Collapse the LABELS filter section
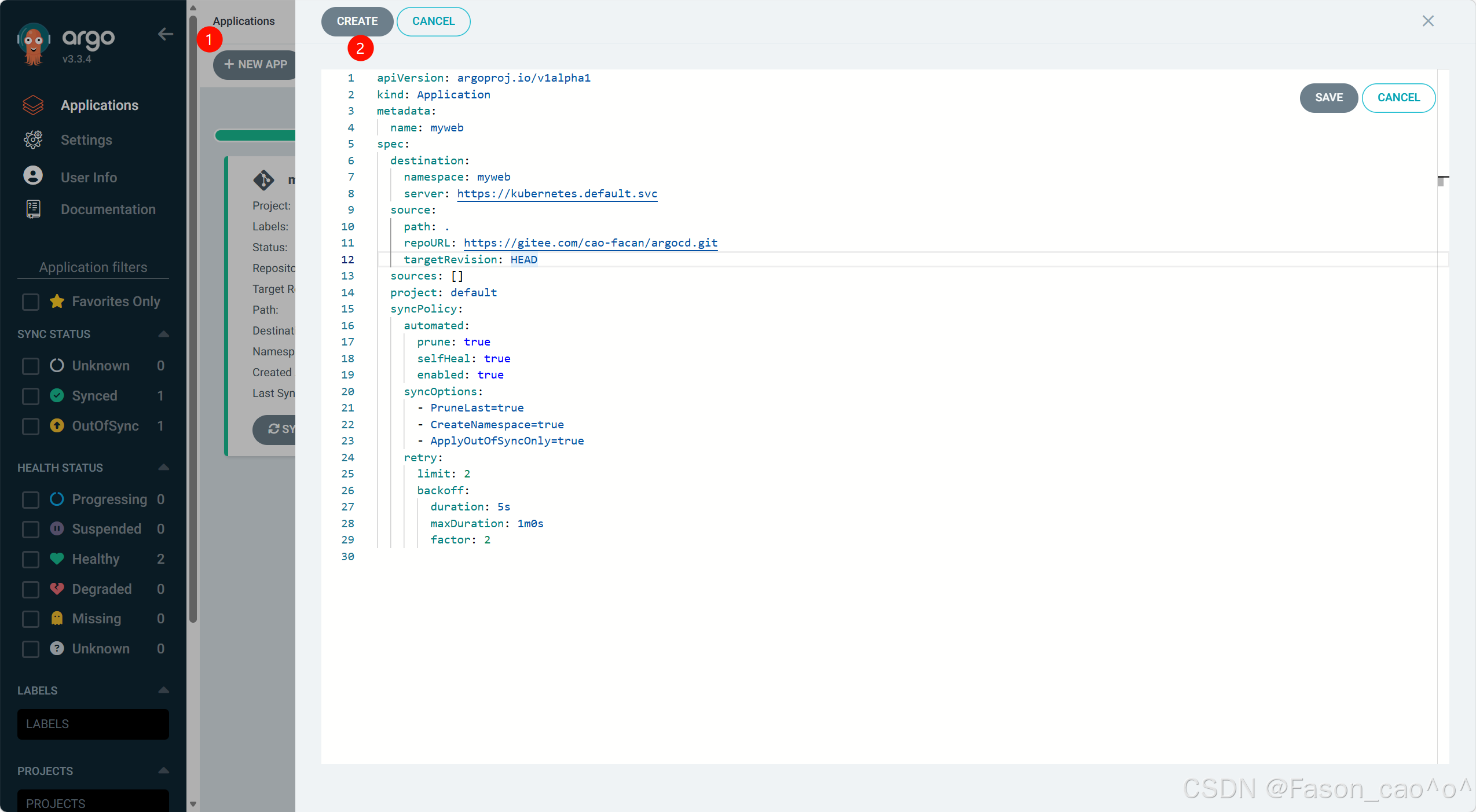The width and height of the screenshot is (1476, 812). (163, 690)
